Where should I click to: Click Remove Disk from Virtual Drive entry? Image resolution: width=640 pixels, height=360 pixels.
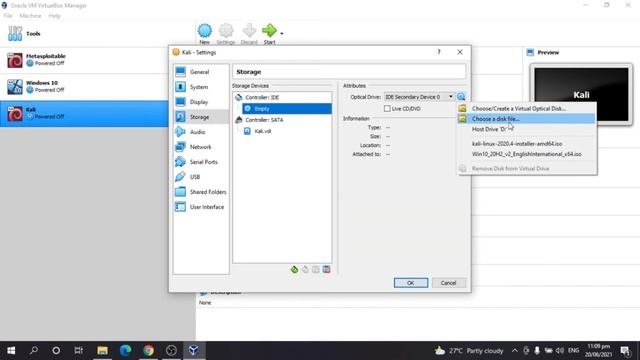tap(527, 169)
